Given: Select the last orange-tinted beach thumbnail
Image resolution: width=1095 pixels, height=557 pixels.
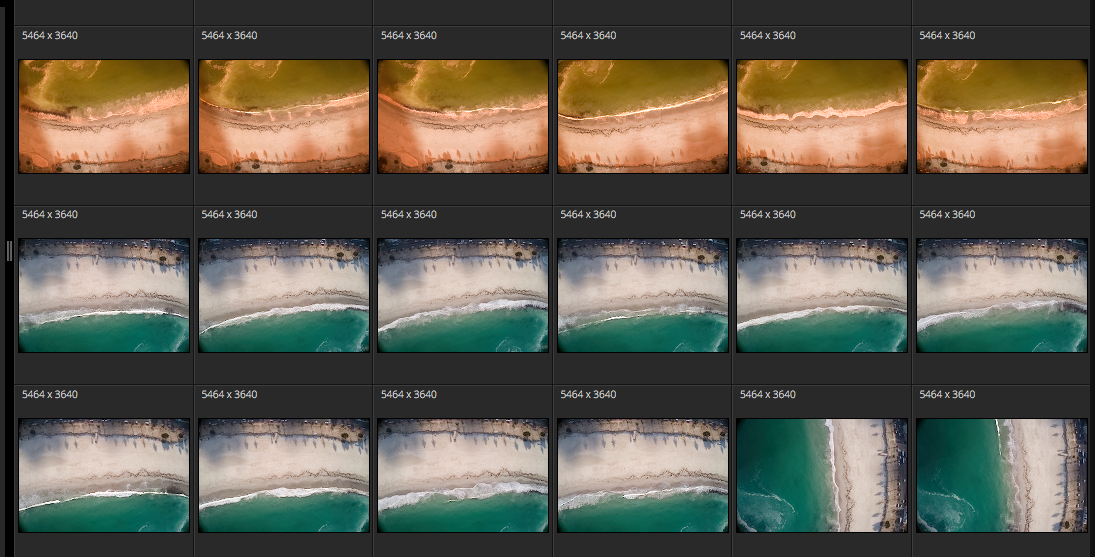Looking at the screenshot, I should coord(1001,117).
